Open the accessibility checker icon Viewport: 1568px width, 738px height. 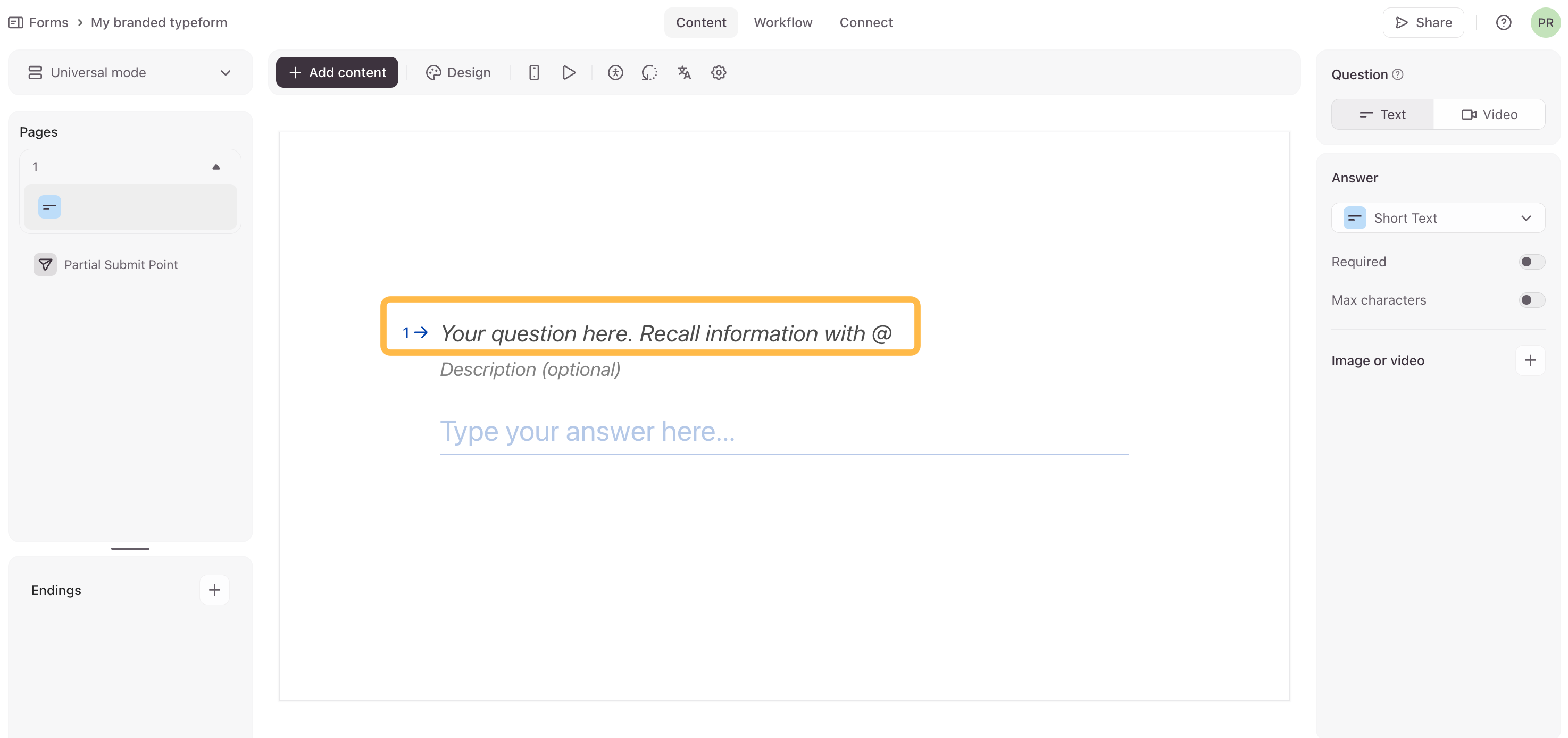(615, 72)
